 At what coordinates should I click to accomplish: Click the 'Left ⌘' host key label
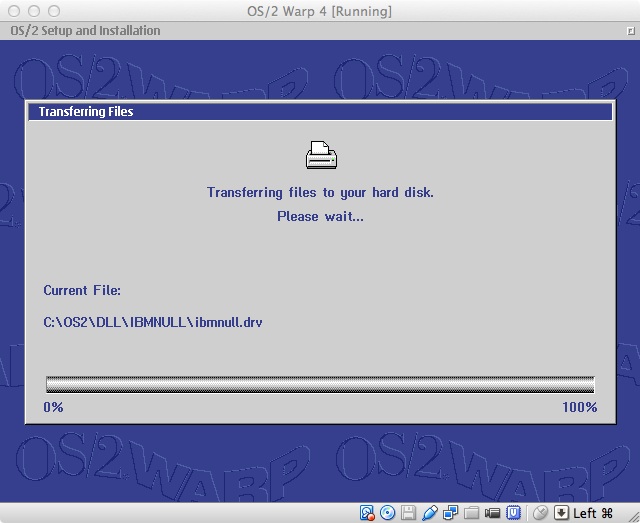[x=593, y=513]
